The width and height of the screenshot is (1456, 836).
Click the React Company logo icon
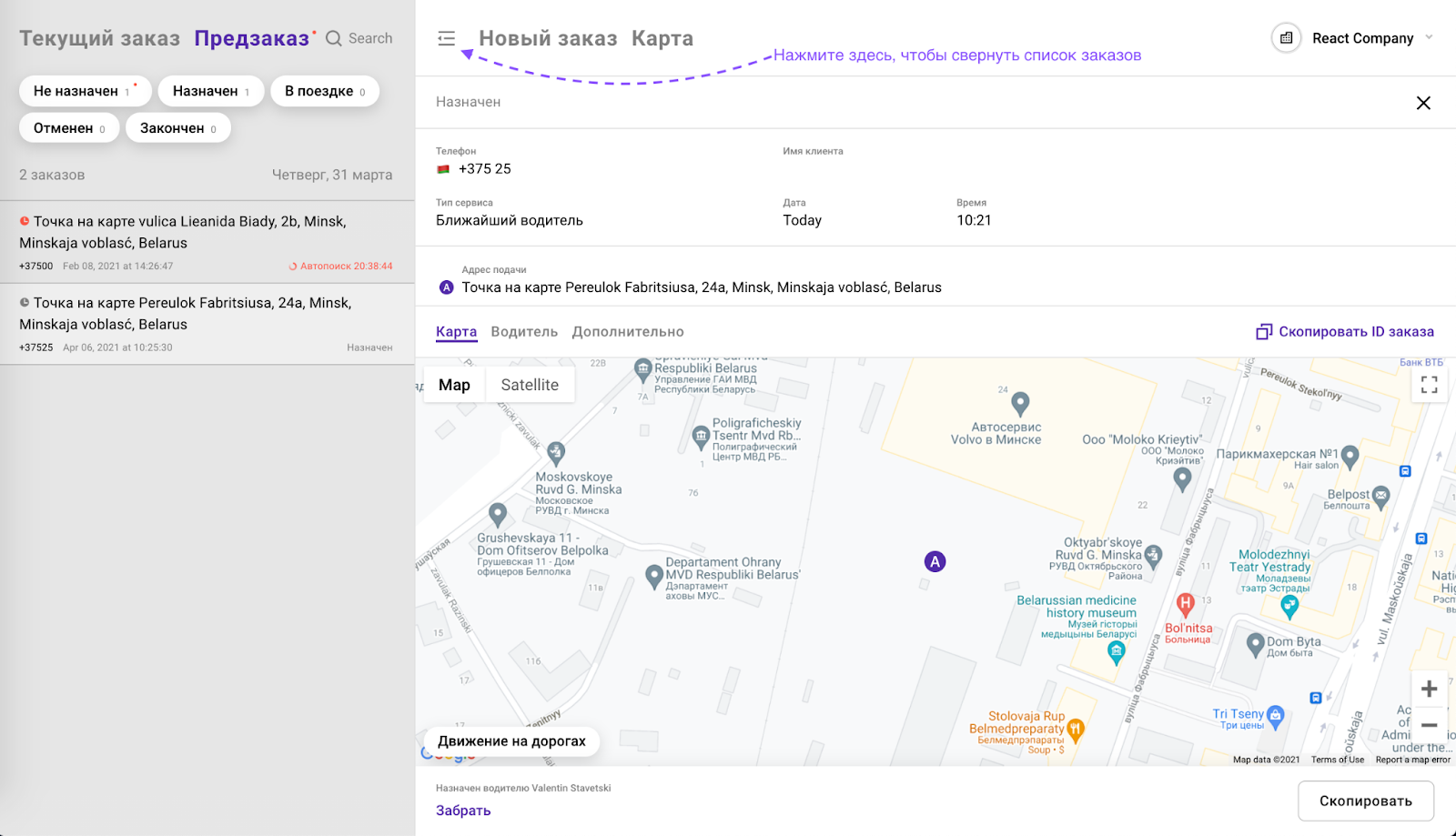pos(1286,38)
